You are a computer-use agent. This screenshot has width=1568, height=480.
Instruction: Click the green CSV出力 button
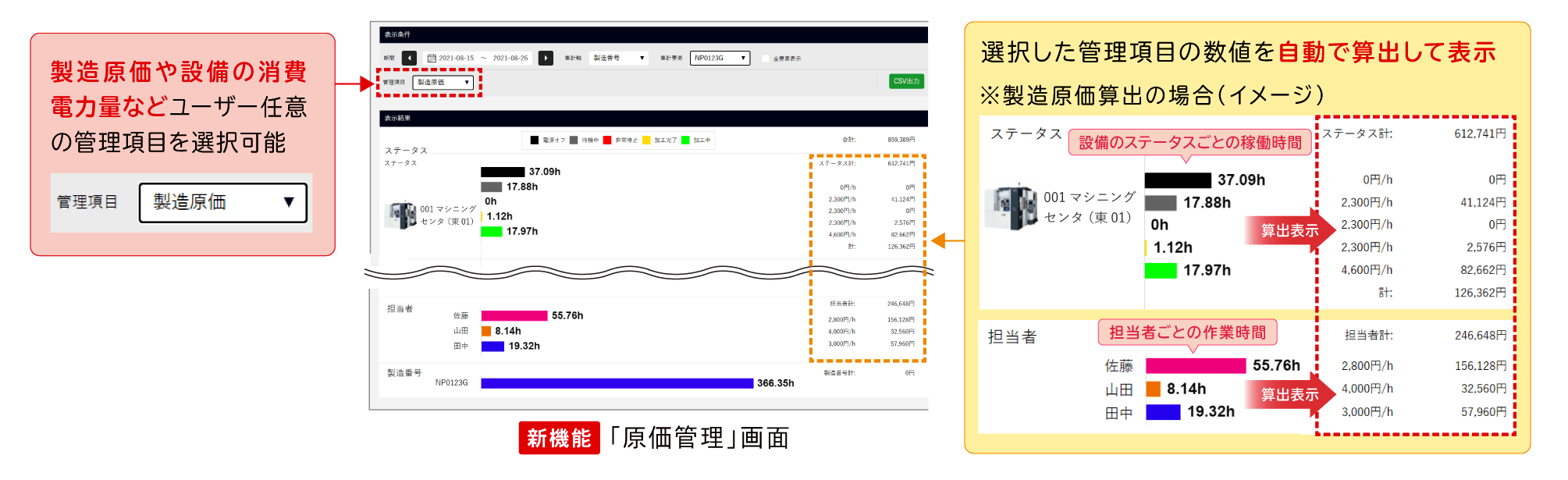click(x=906, y=81)
